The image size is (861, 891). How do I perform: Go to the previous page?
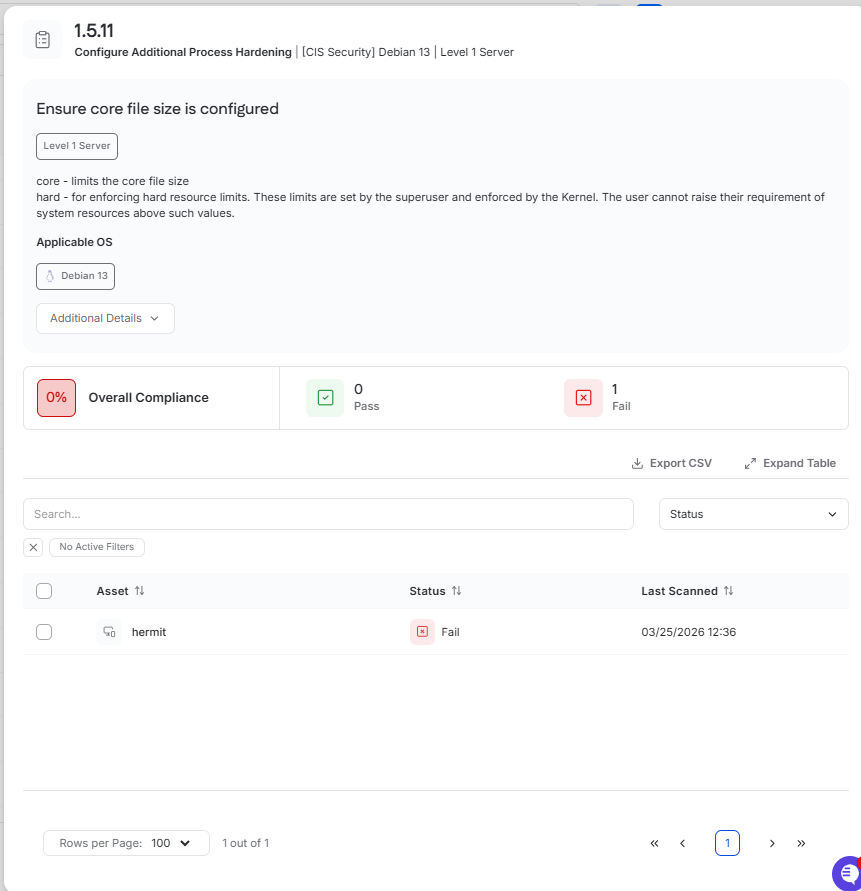click(683, 843)
